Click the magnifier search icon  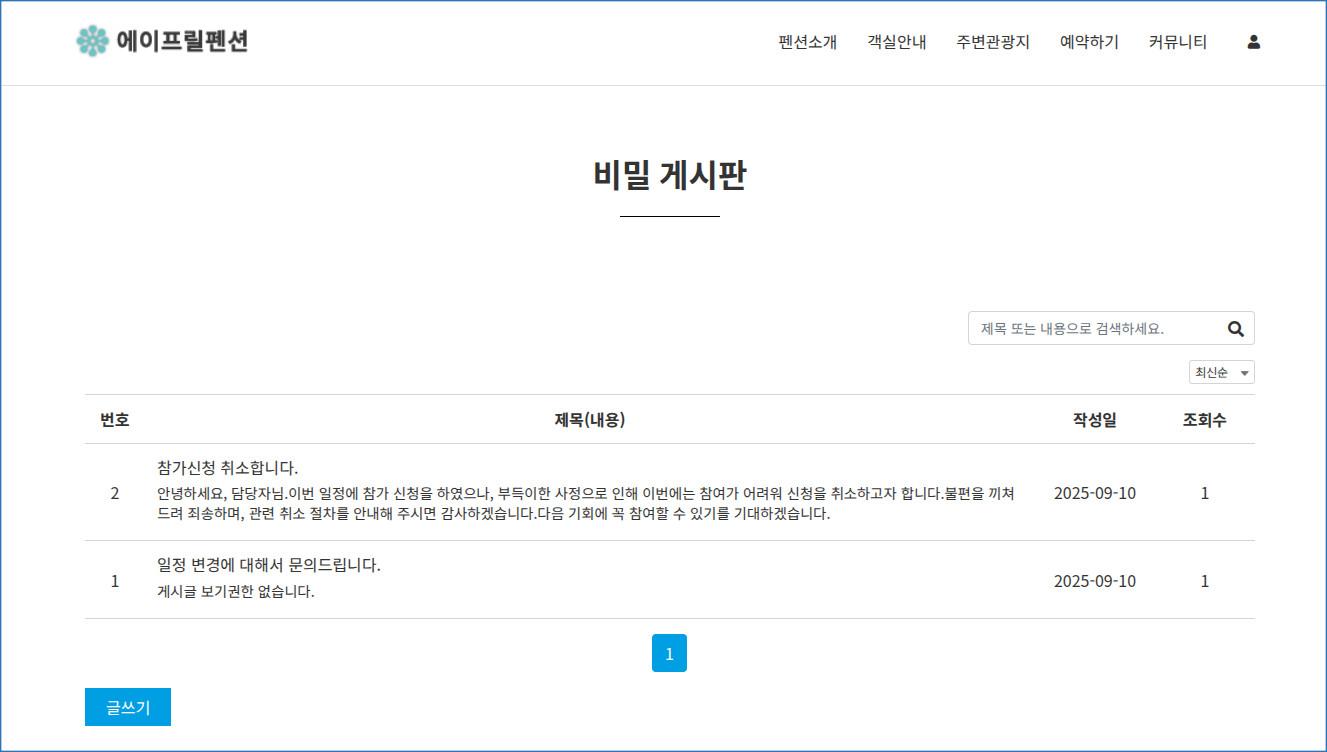coord(1235,328)
